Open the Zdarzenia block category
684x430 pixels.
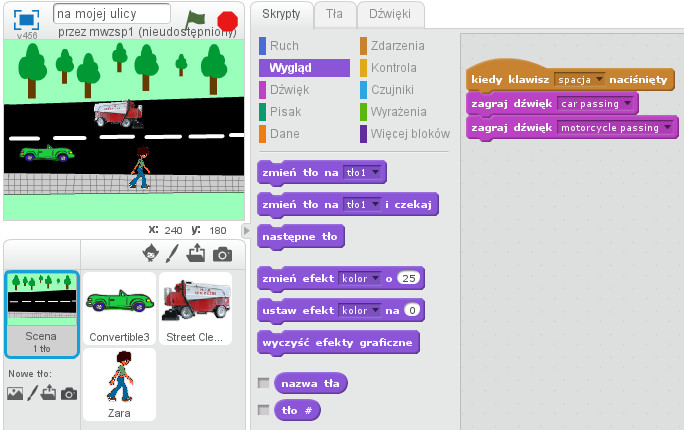tap(392, 46)
